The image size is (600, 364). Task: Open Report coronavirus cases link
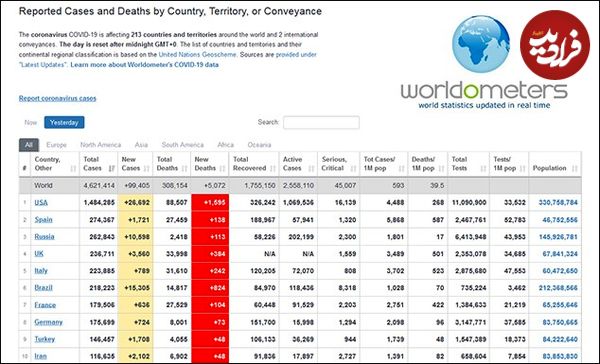[x=57, y=98]
